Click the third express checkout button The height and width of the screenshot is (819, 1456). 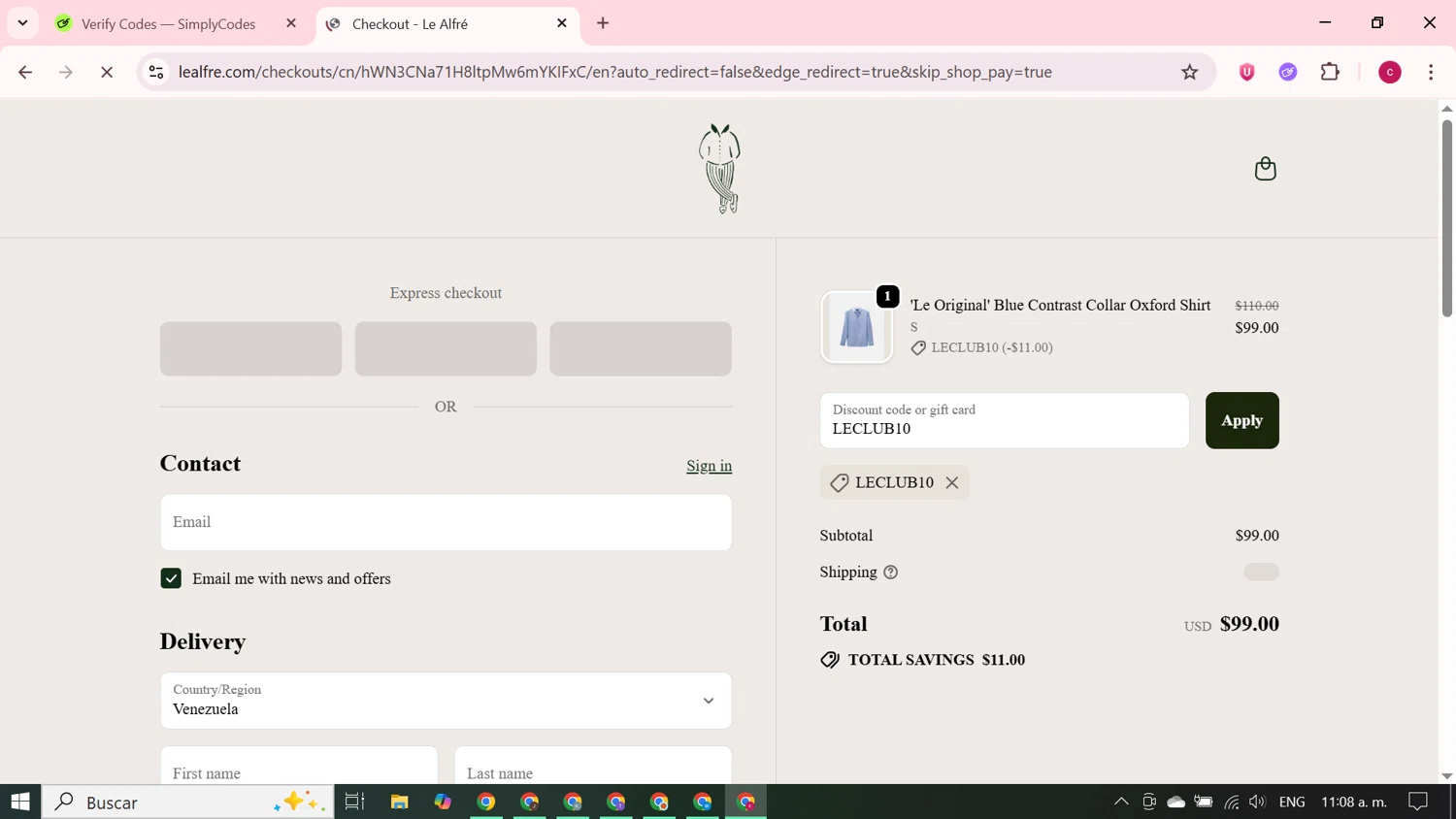pyautogui.click(x=641, y=348)
